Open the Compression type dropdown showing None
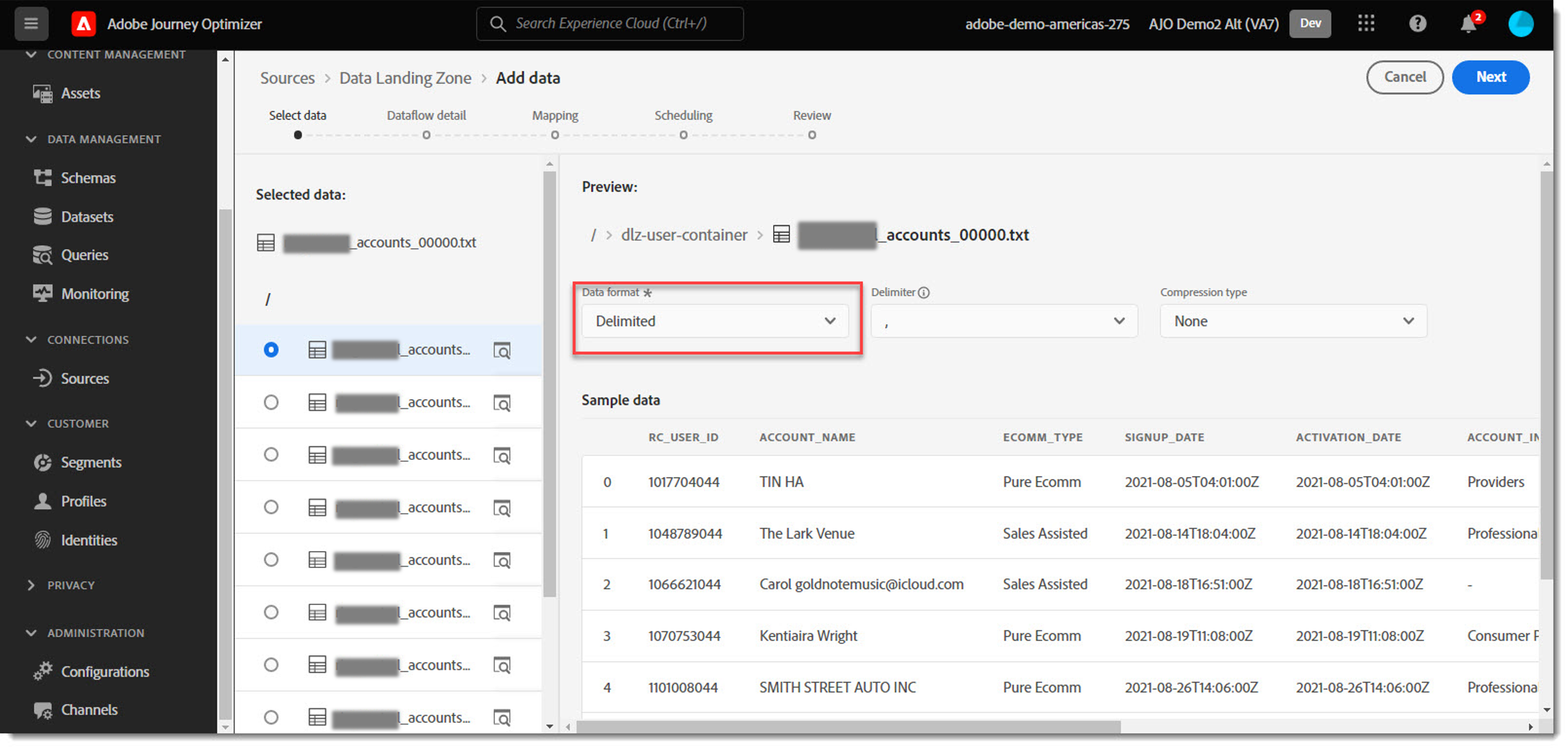This screenshot has width=1568, height=748. [1293, 321]
